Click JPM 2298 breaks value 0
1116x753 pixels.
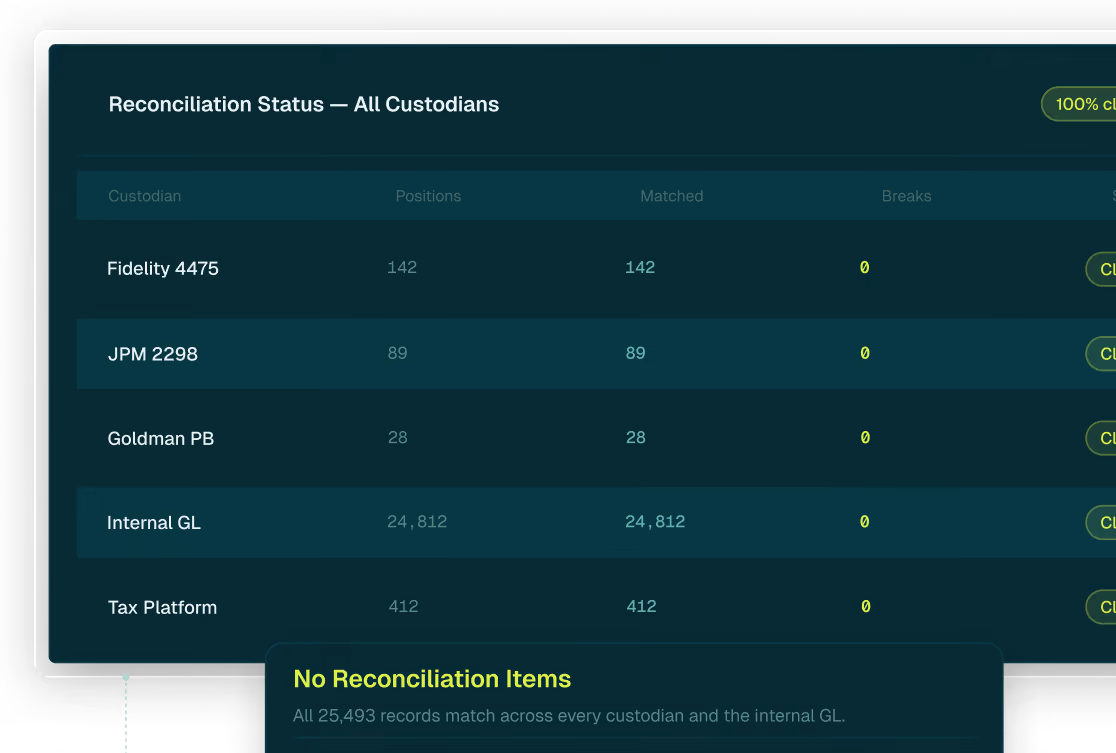pyautogui.click(x=865, y=353)
